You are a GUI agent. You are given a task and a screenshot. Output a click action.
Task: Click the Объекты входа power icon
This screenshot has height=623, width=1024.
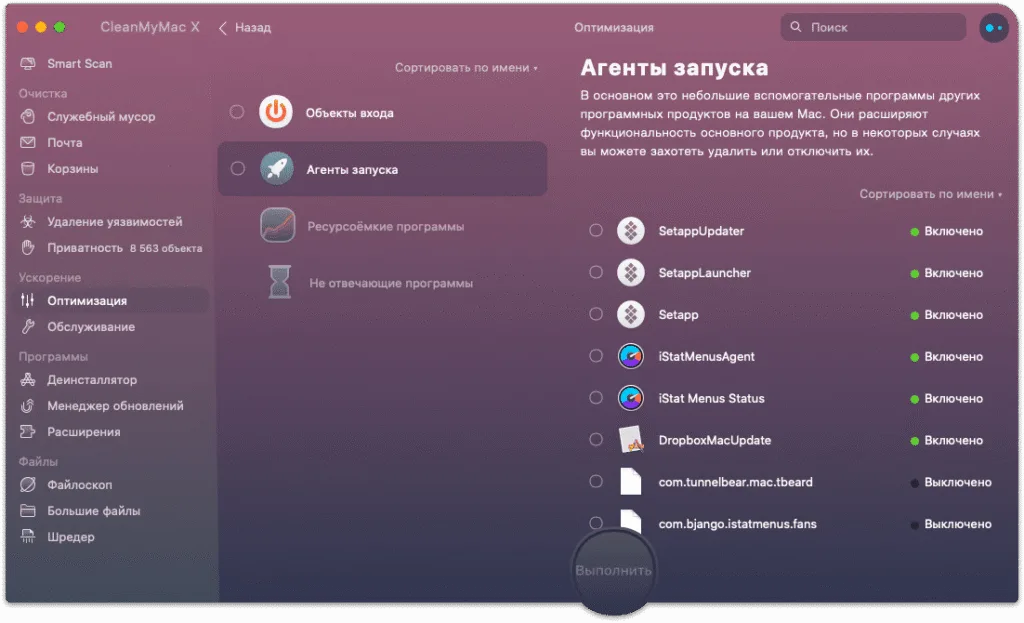tap(276, 112)
